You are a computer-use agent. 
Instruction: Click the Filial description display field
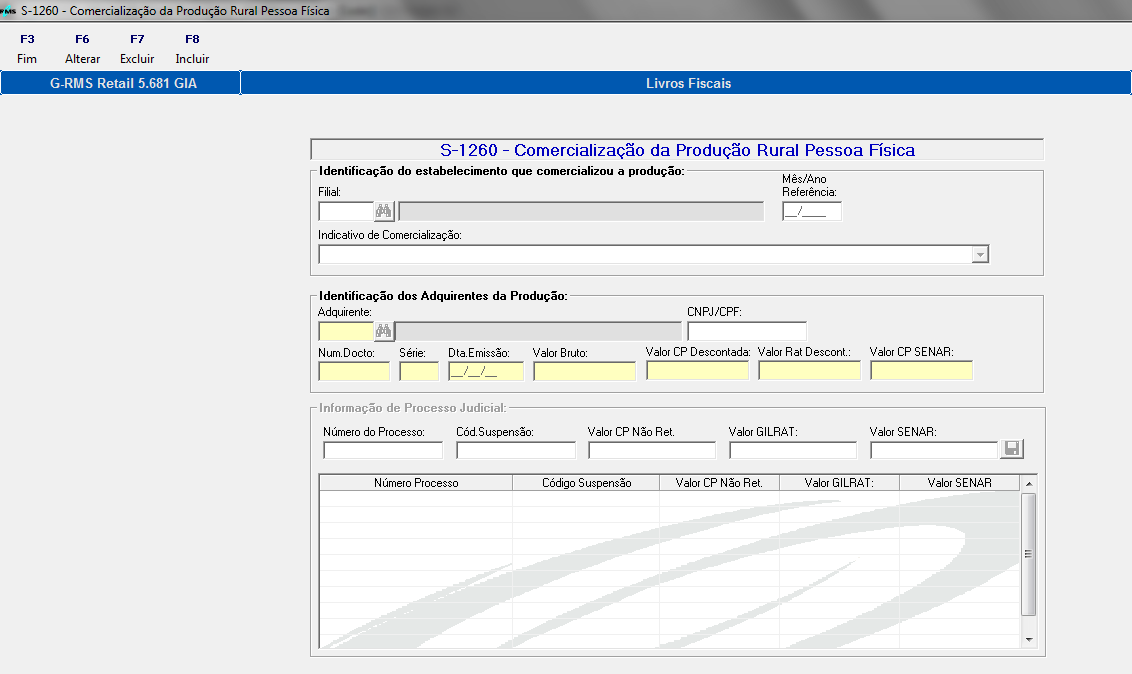point(581,211)
